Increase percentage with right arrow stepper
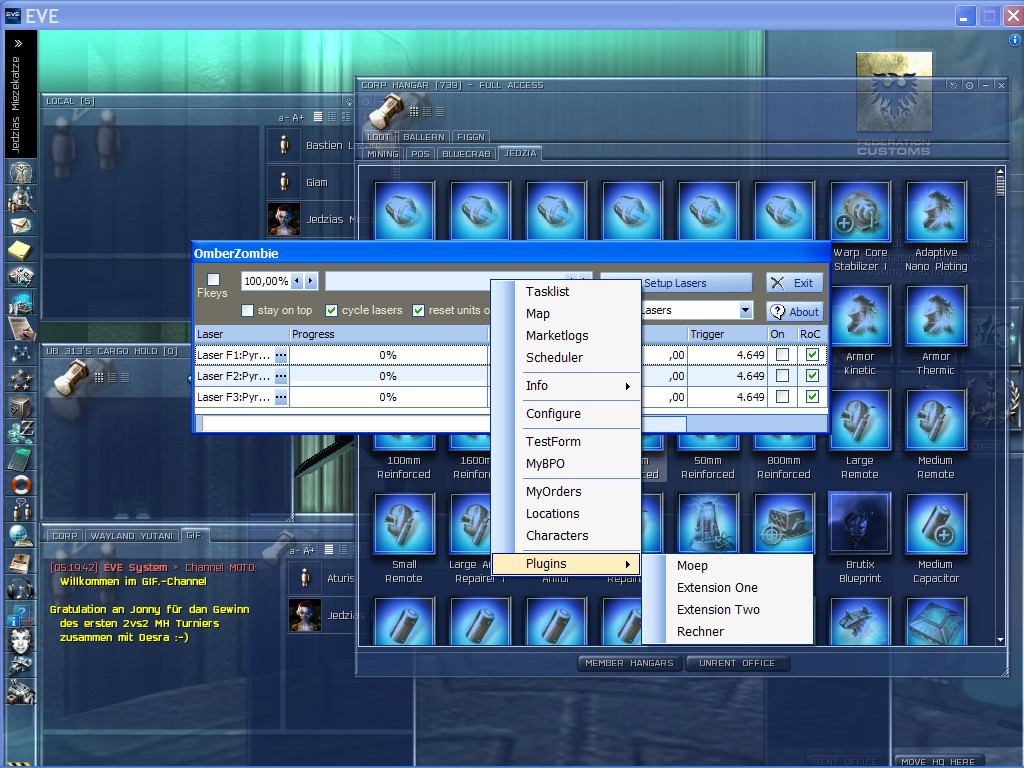This screenshot has height=768, width=1024. coord(311,281)
